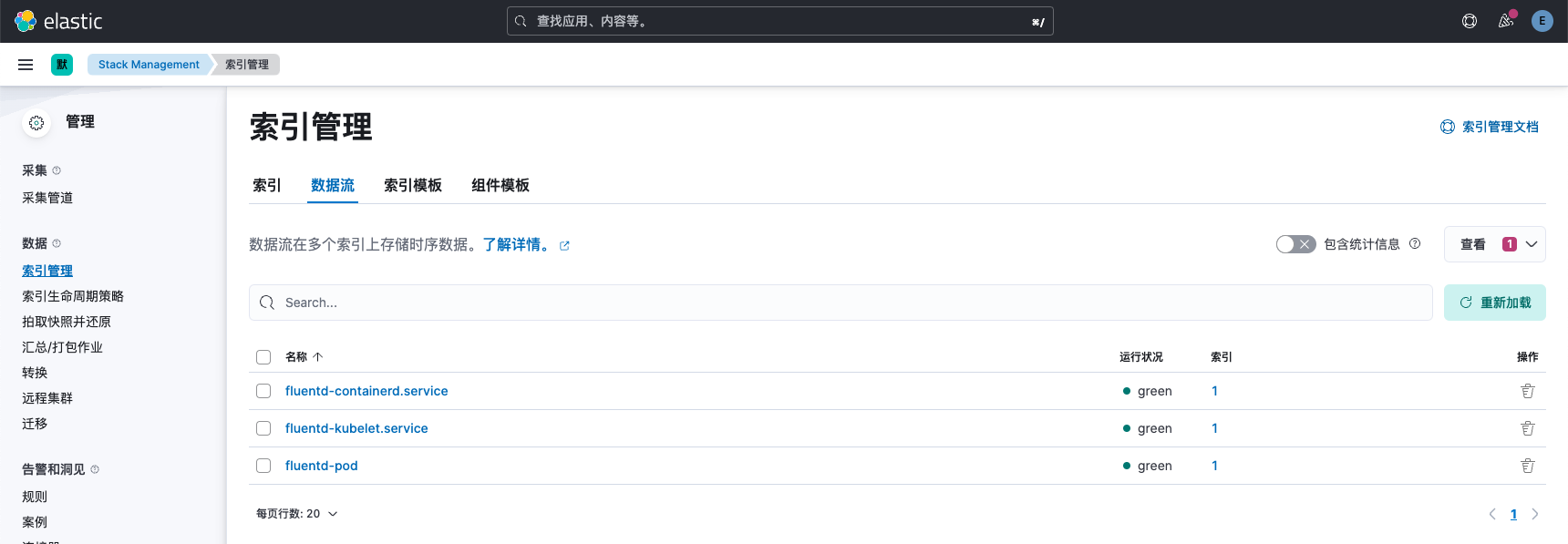Image resolution: width=1568 pixels, height=544 pixels.
Task: Open 规则 in the sidebar
Action: (x=35, y=497)
